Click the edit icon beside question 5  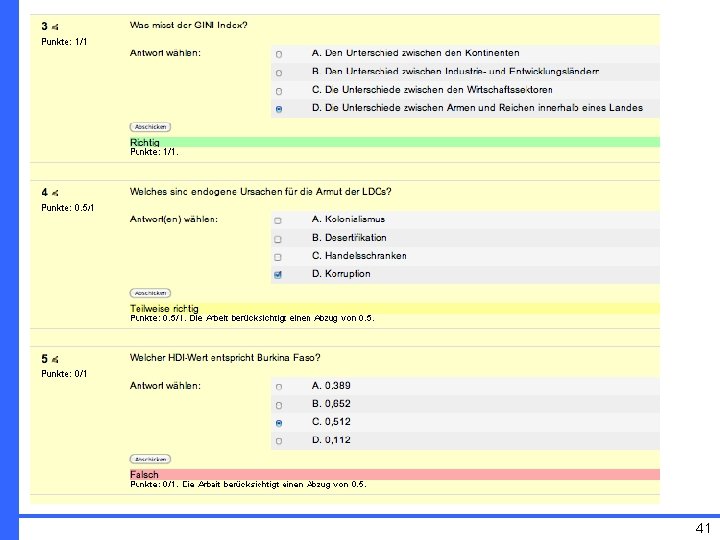[x=55, y=359]
